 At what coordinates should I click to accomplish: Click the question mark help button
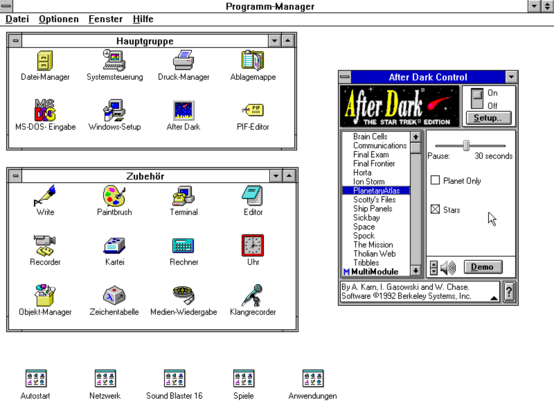coord(509,292)
